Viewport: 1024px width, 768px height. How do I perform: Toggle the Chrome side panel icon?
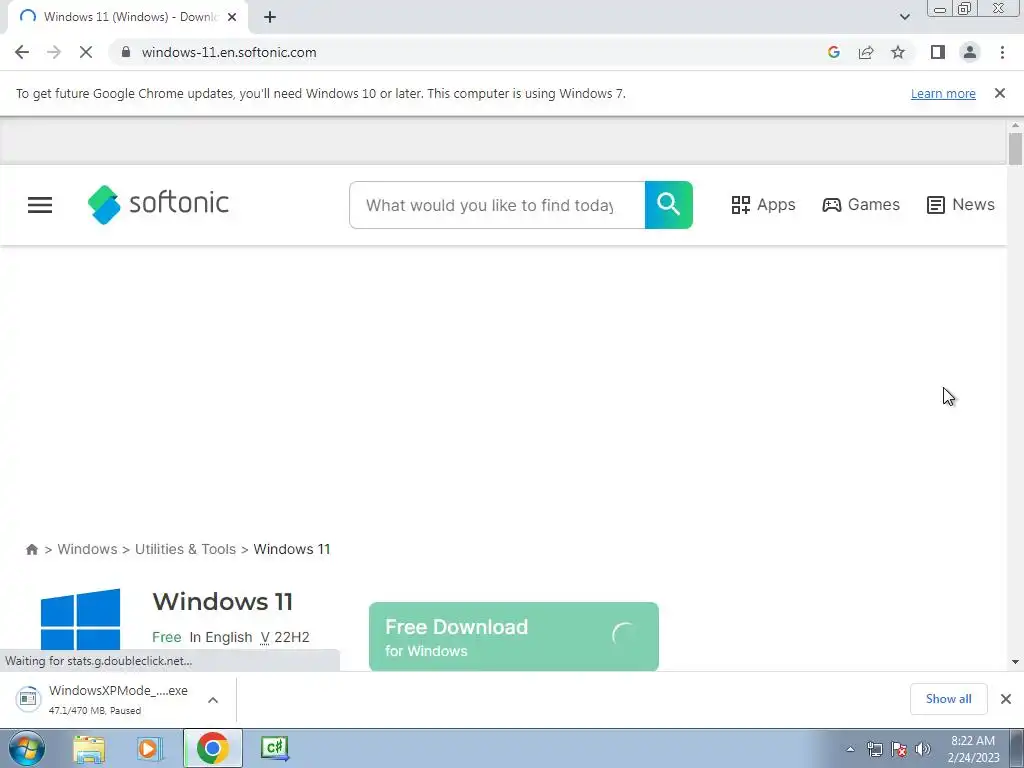click(x=938, y=52)
